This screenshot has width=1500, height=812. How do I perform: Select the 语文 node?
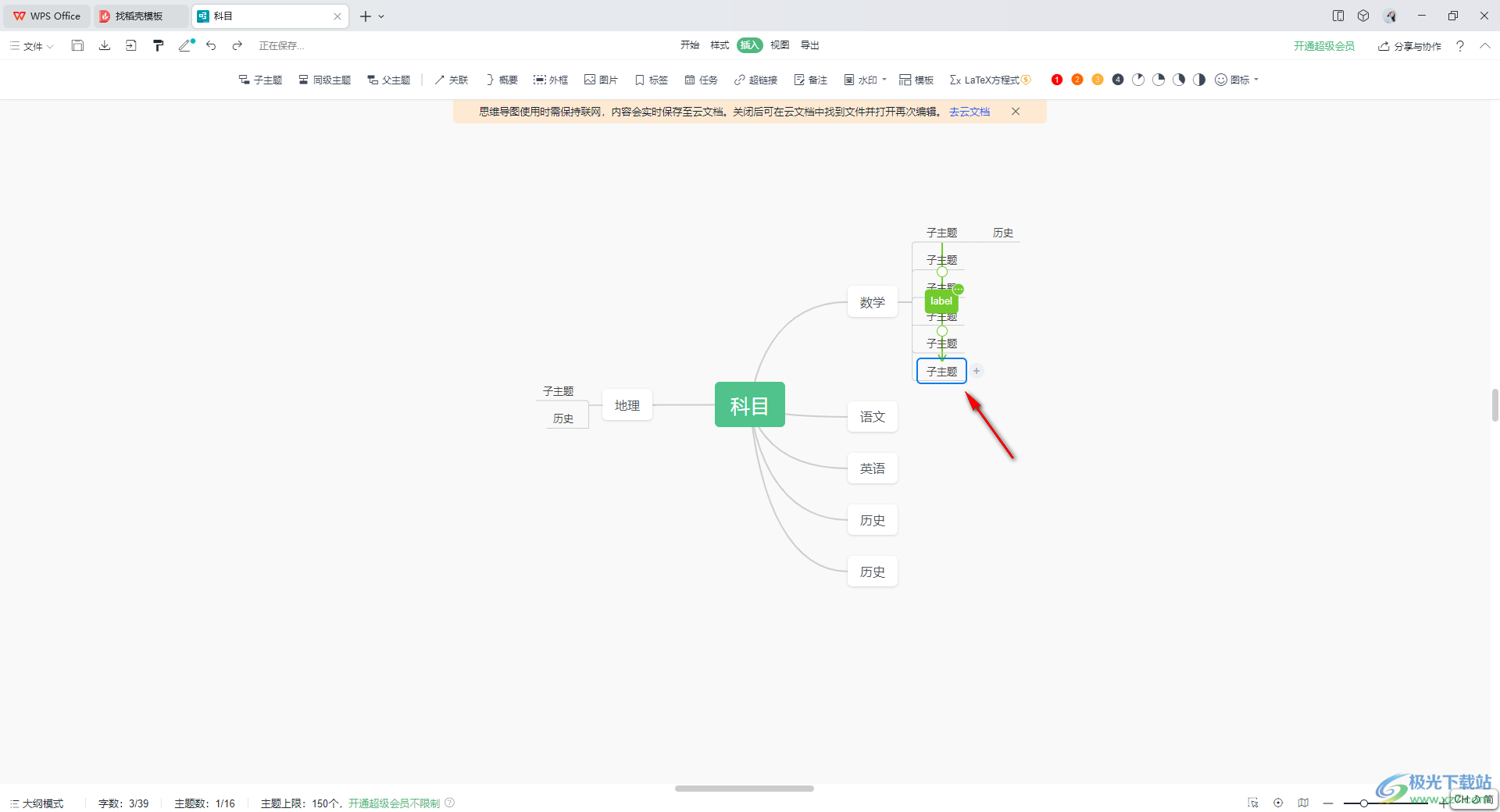point(873,417)
